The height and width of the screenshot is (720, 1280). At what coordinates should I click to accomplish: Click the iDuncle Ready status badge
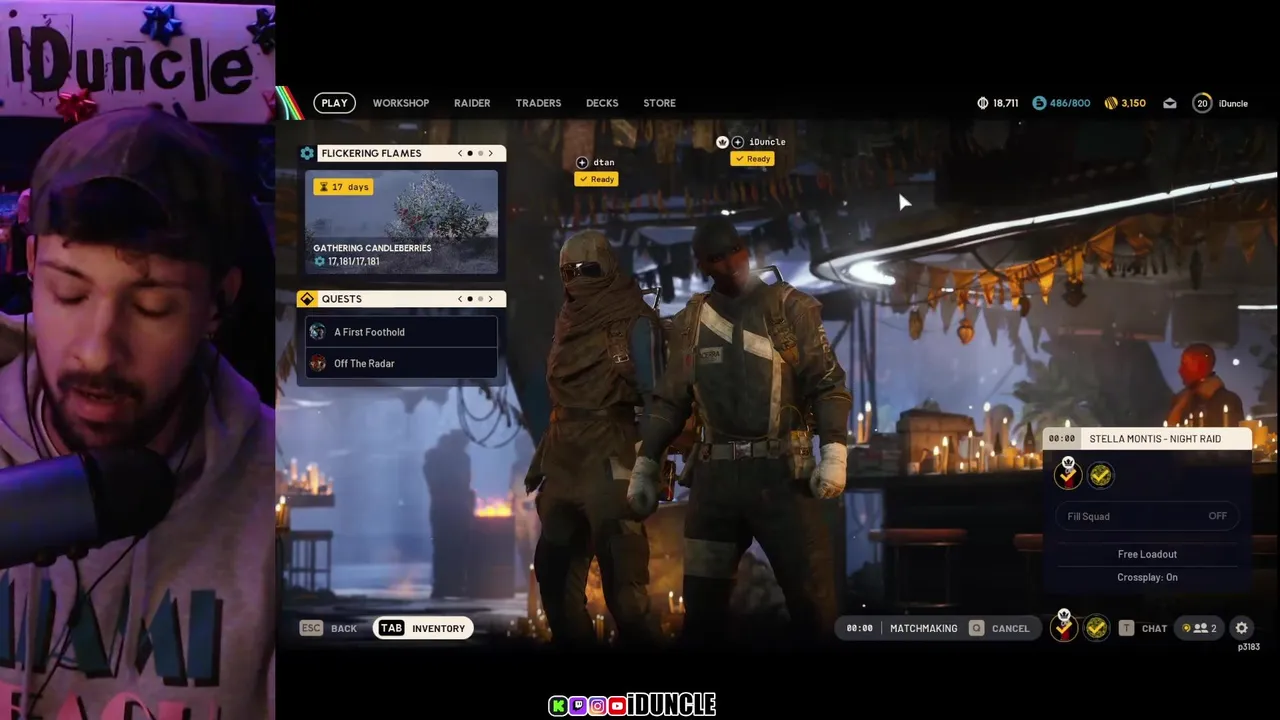point(752,159)
